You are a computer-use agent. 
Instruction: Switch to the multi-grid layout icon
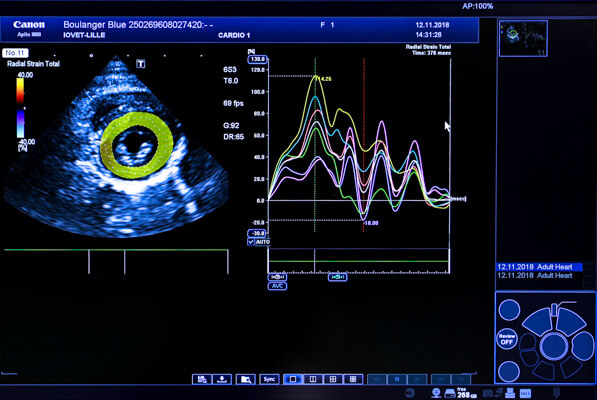353,379
